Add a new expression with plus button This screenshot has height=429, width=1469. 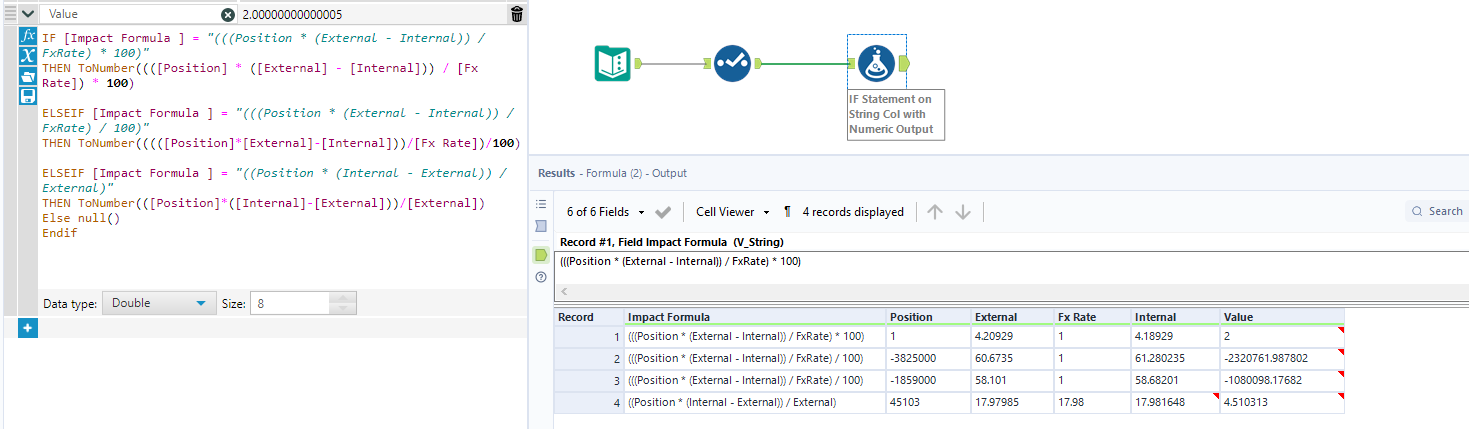(x=28, y=328)
